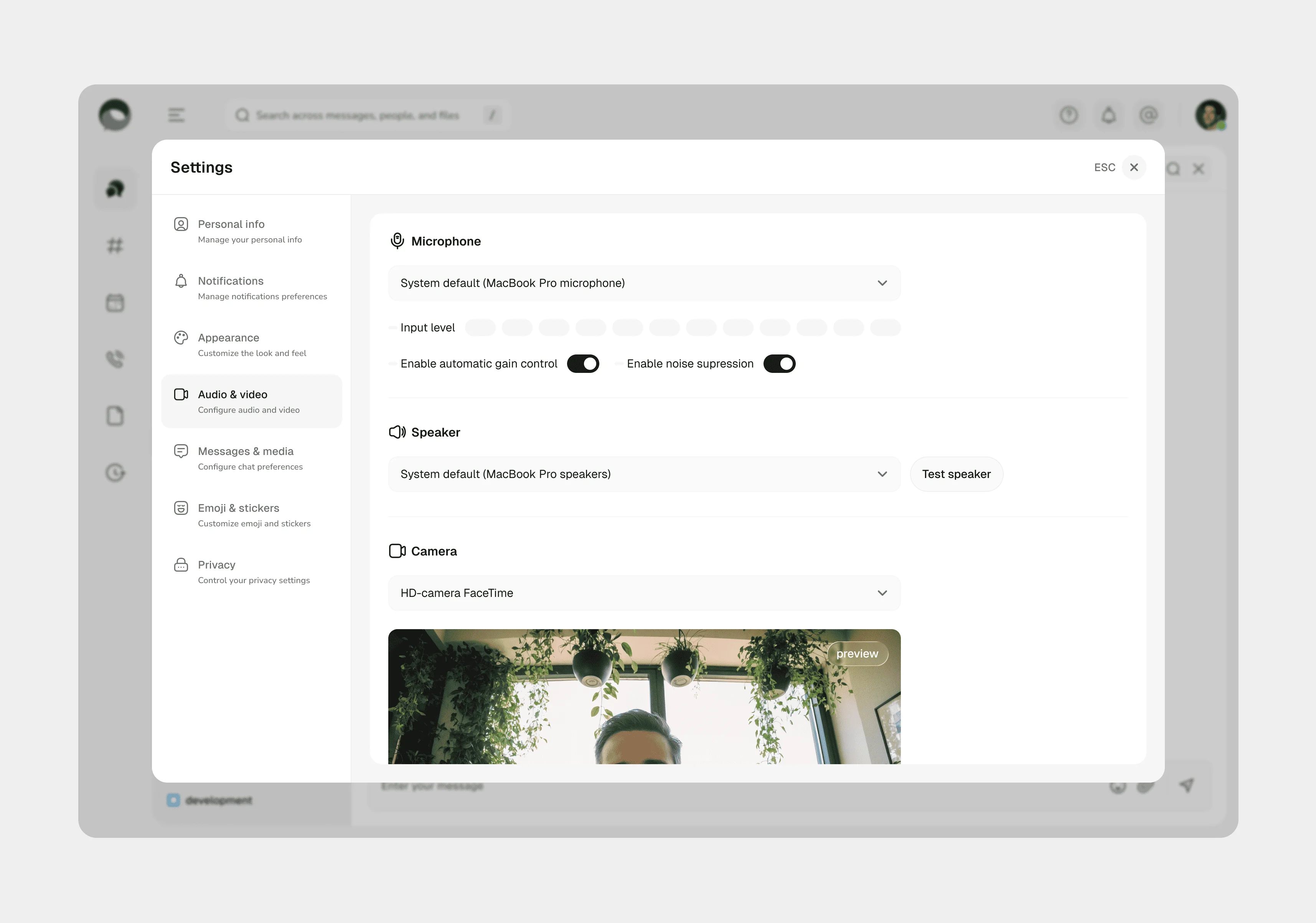Click the help question mark icon
1316x923 pixels.
coord(1069,115)
